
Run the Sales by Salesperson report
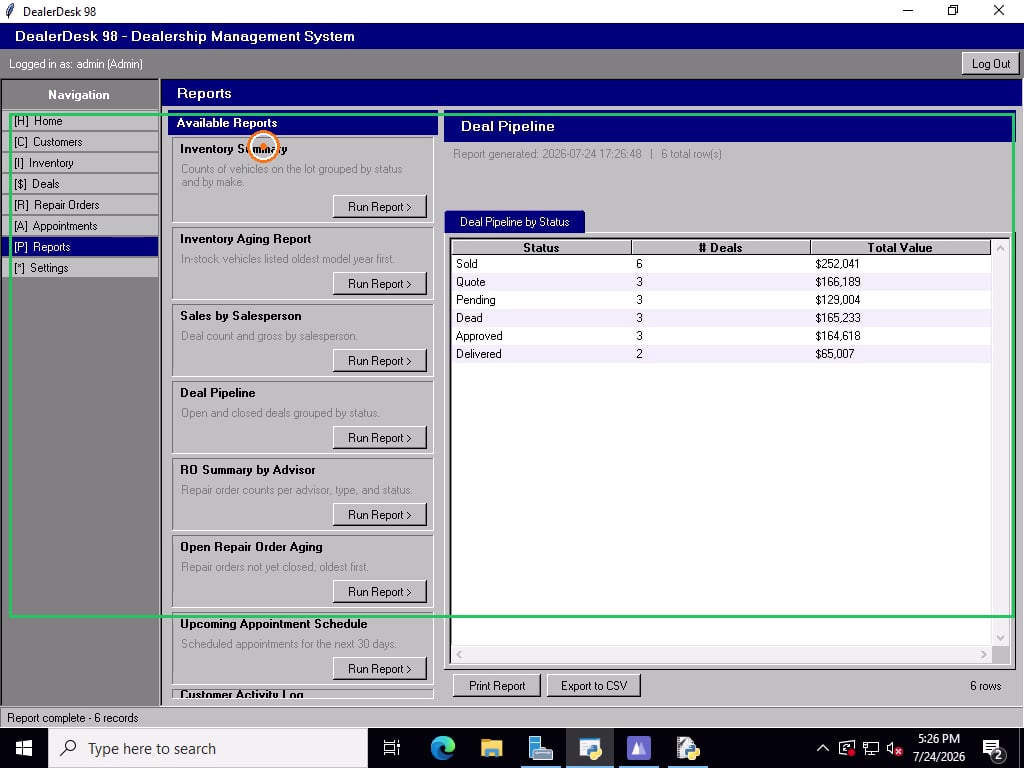[379, 360]
